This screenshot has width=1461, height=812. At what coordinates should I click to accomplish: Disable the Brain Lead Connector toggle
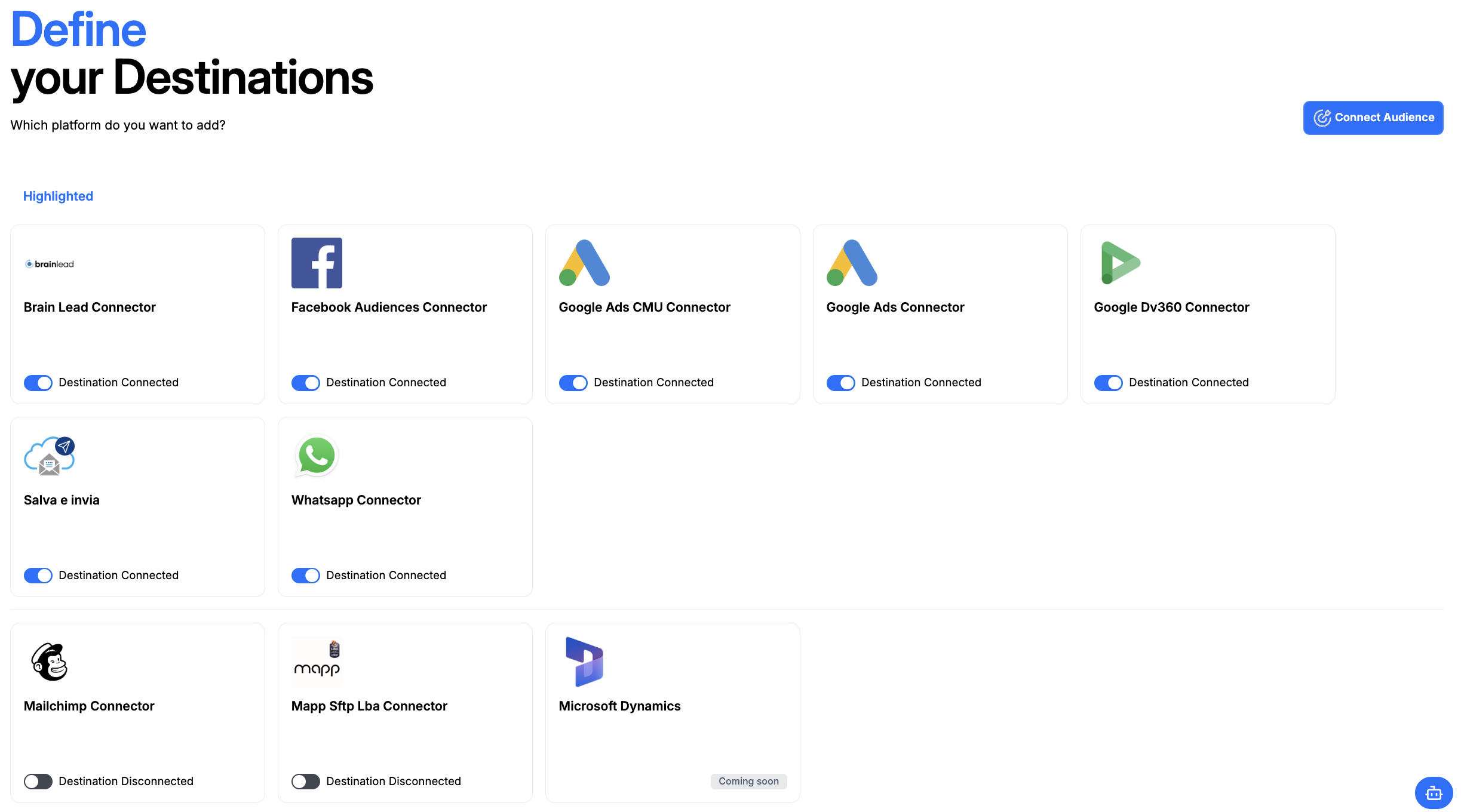(x=38, y=383)
